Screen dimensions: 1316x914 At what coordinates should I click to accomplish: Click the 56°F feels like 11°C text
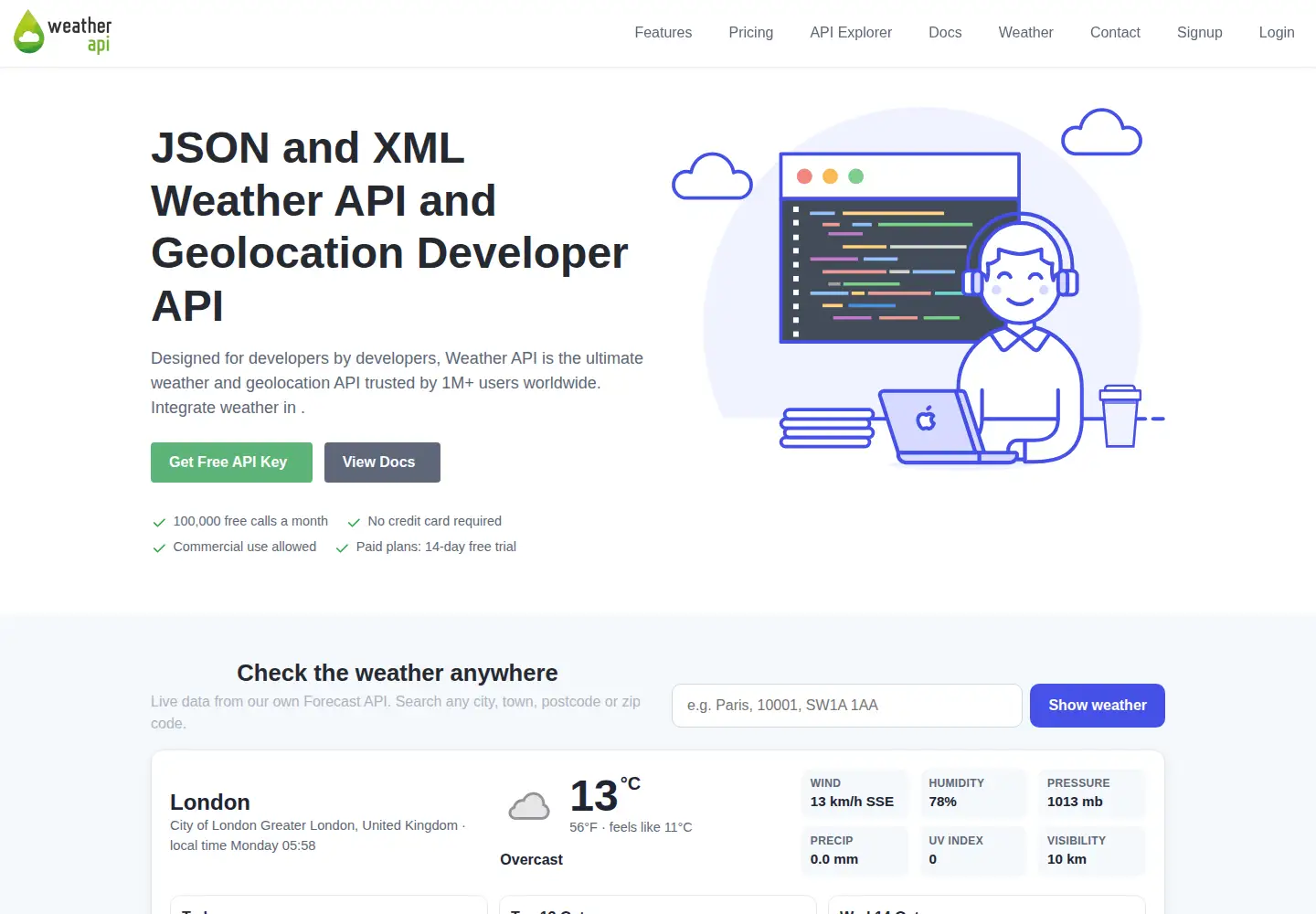(631, 827)
